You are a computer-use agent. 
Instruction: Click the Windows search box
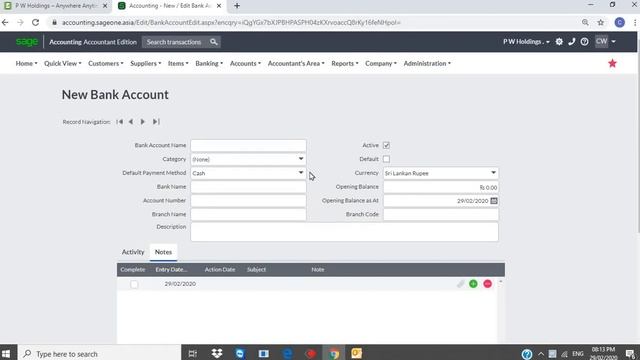(99, 353)
